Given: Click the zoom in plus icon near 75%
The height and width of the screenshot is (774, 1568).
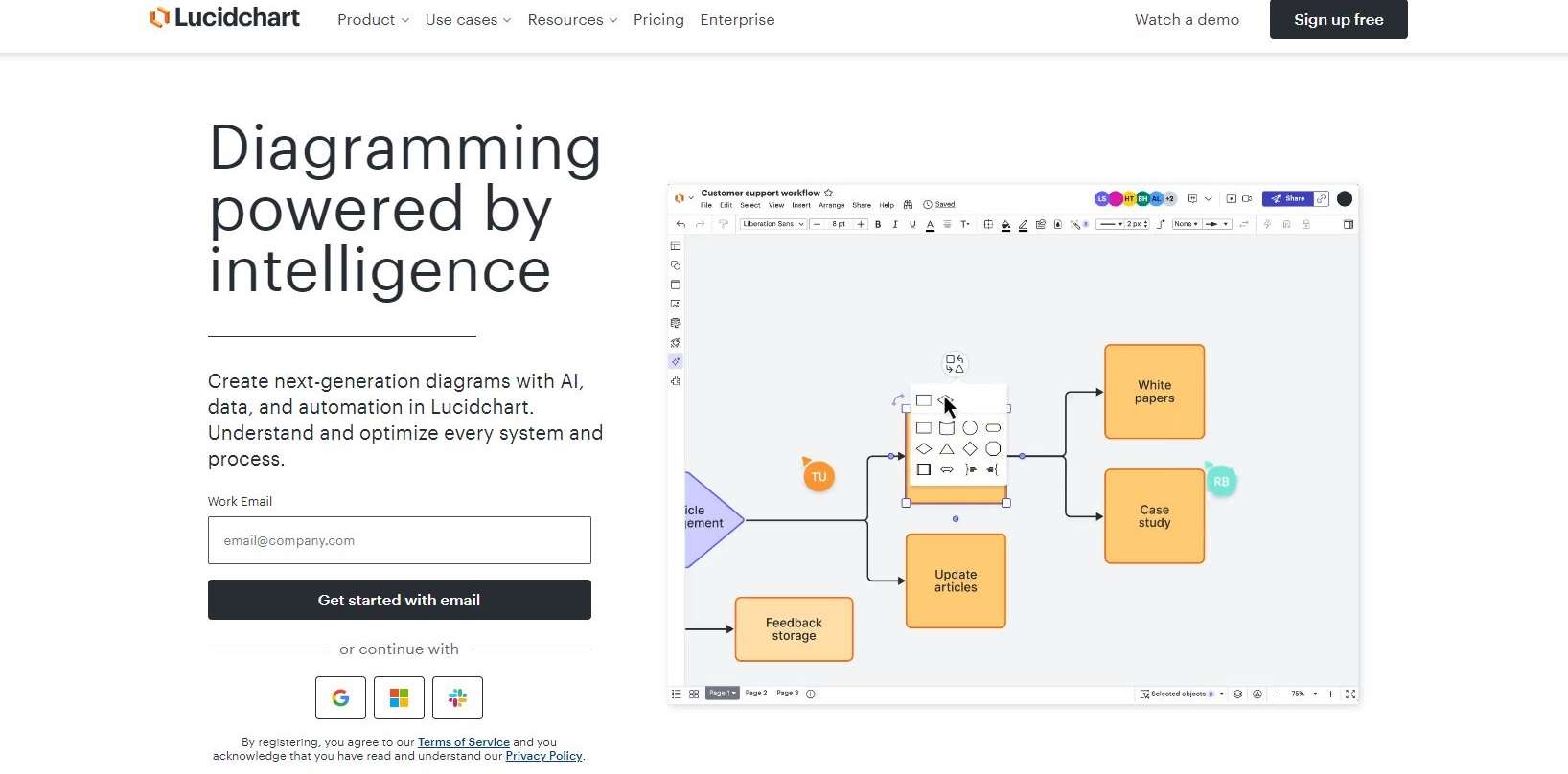Looking at the screenshot, I should pos(1330,694).
